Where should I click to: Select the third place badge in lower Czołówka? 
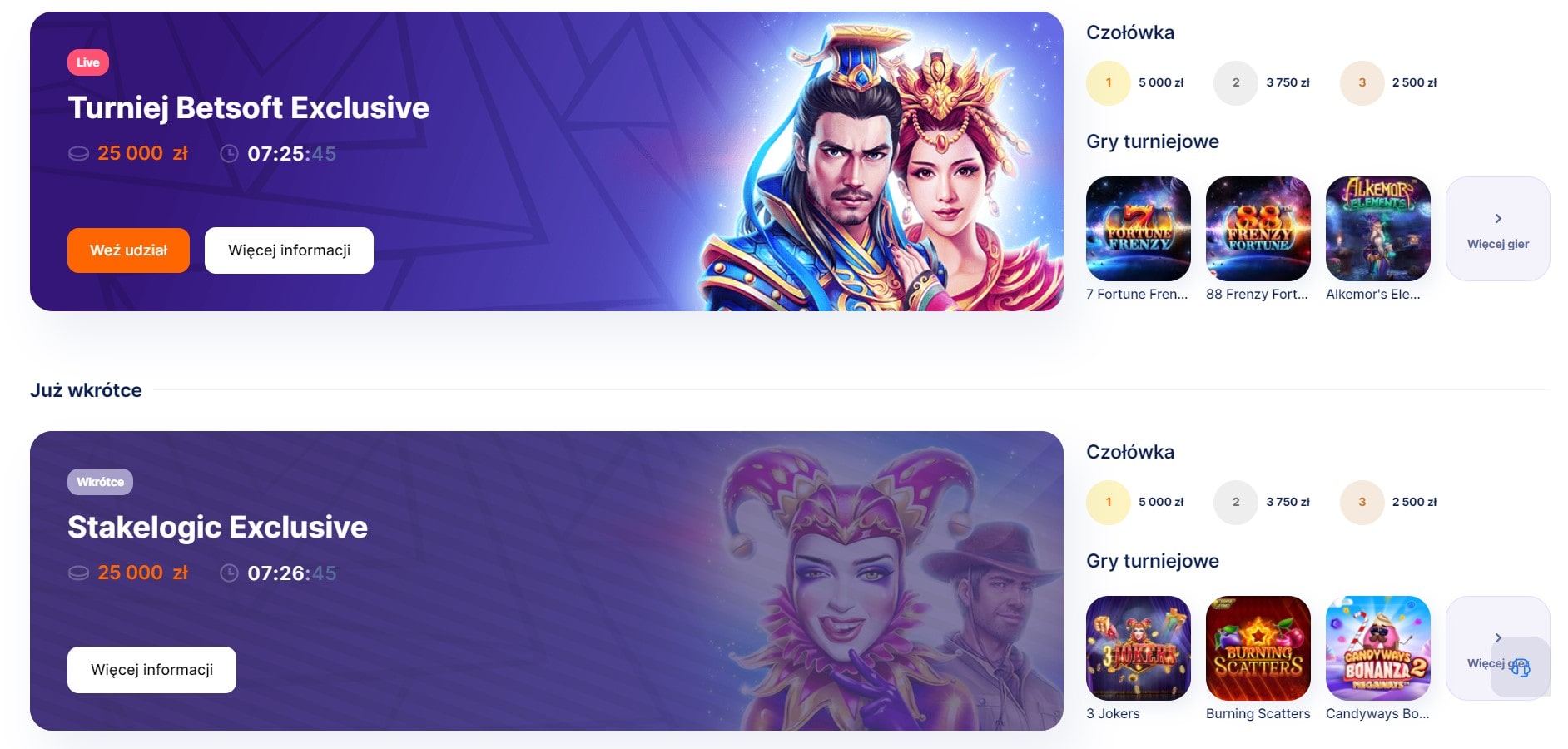(1362, 502)
